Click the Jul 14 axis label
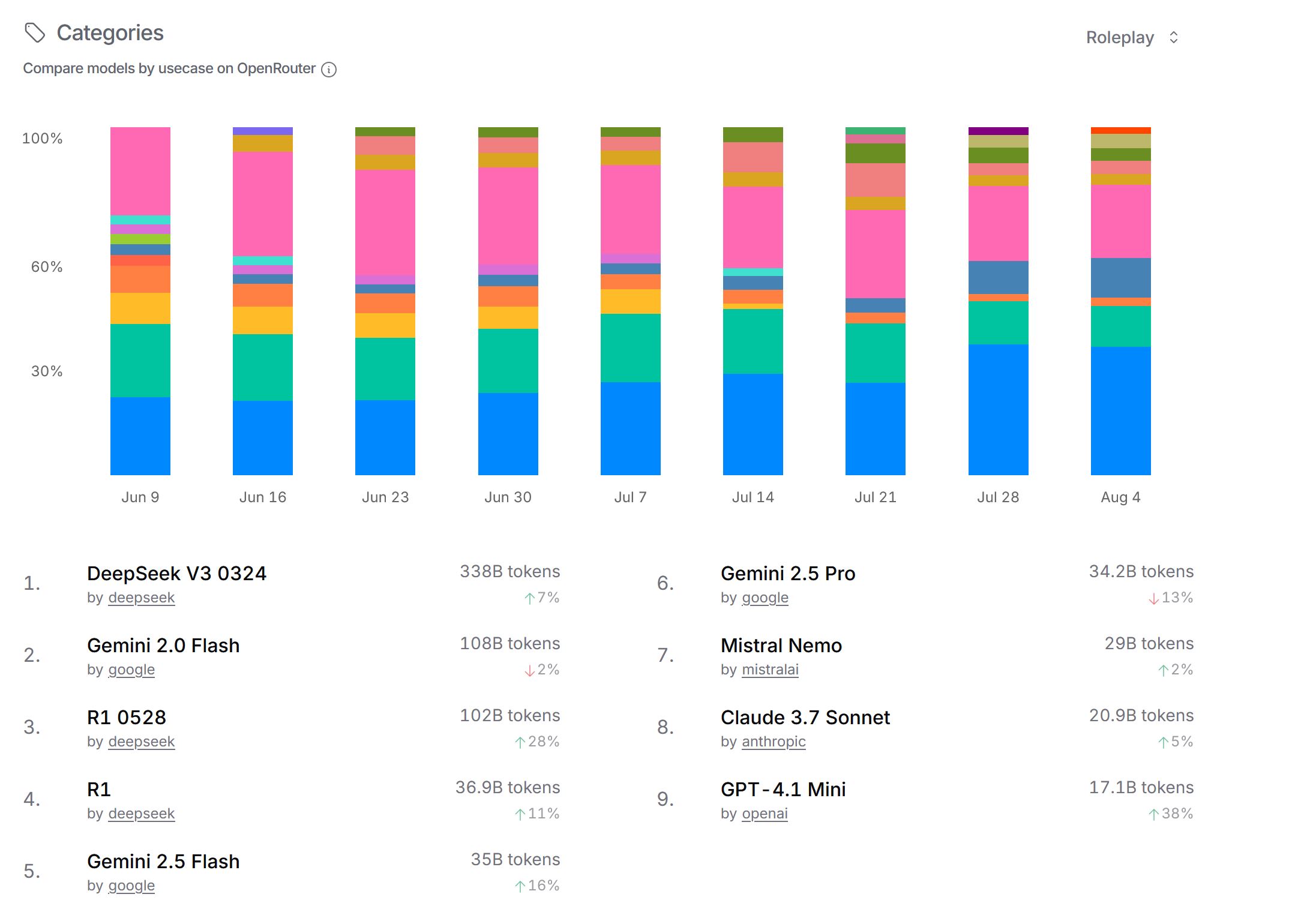 point(753,497)
